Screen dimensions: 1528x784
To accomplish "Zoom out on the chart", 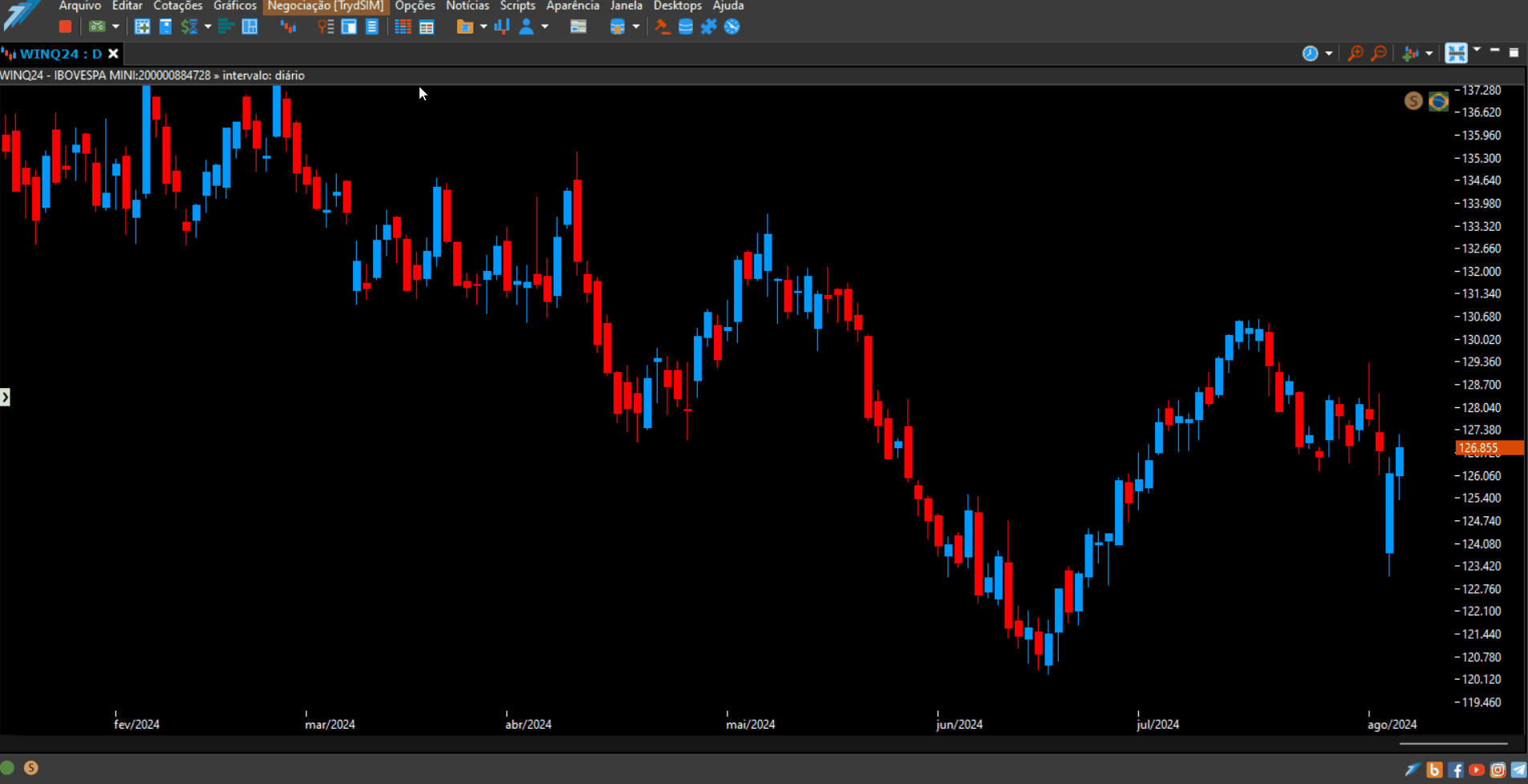I will pos(1379,54).
